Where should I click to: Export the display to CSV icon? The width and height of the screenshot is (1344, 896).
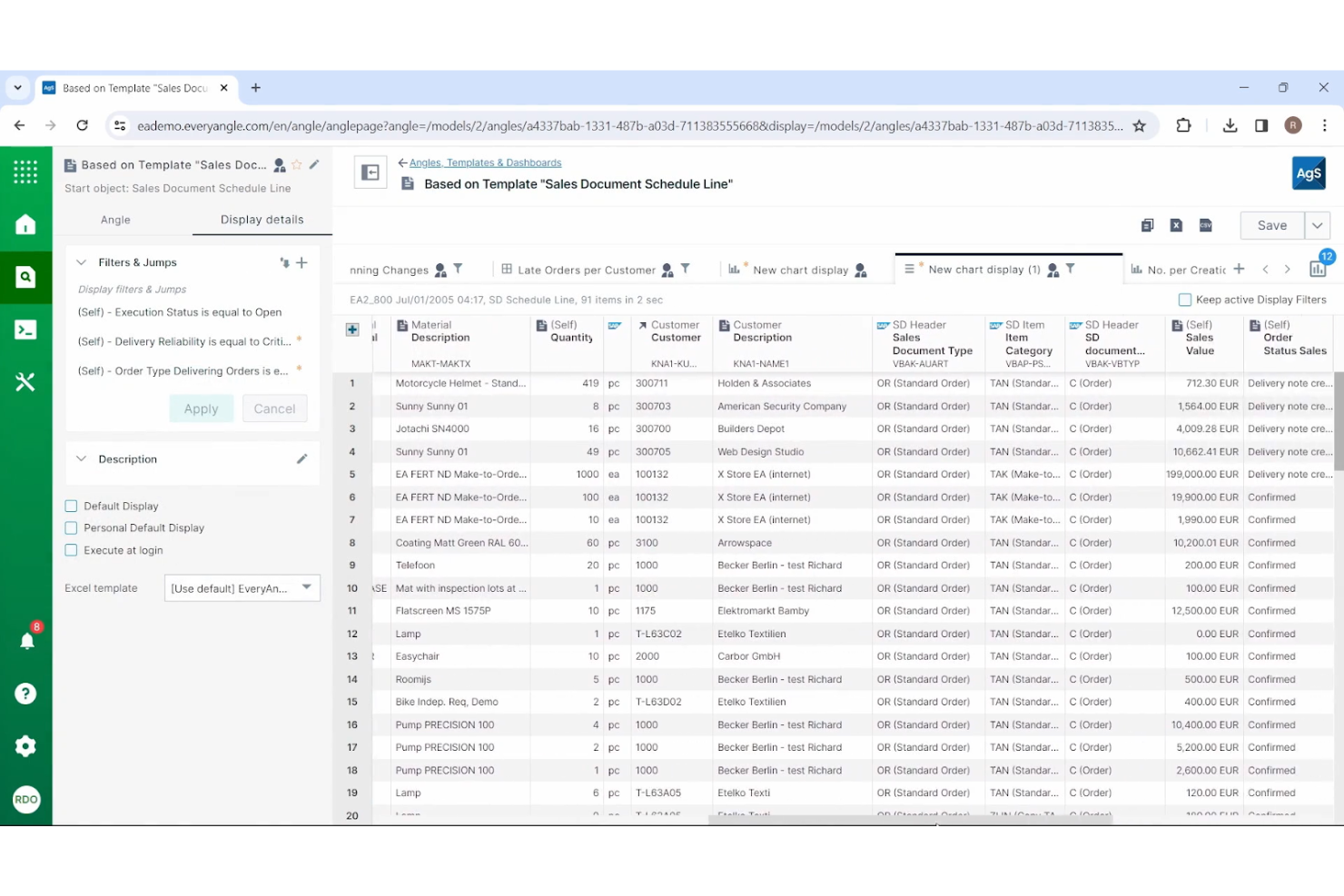point(1205,225)
